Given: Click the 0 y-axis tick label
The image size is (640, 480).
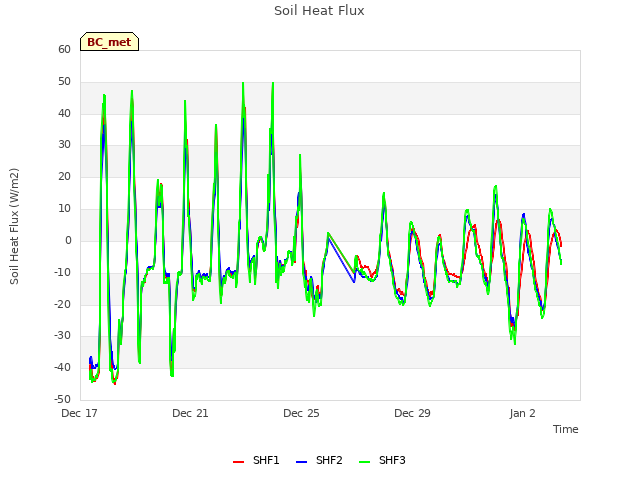Looking at the screenshot, I should [x=68, y=240].
